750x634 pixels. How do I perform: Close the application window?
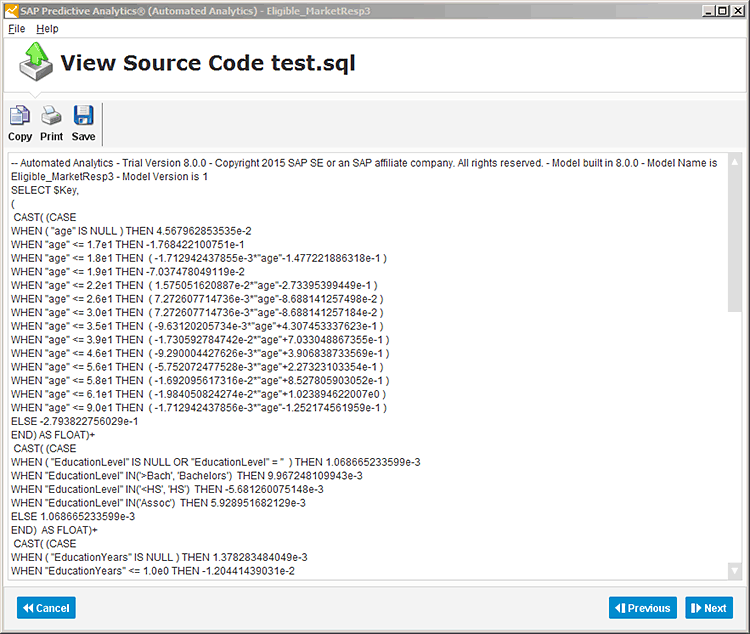[x=738, y=11]
